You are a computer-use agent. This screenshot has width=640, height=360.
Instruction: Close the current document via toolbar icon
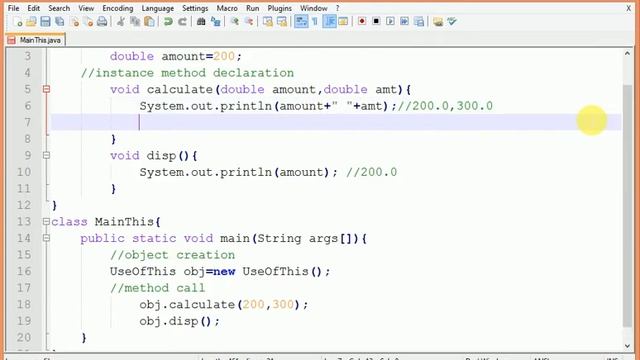(x=74, y=22)
